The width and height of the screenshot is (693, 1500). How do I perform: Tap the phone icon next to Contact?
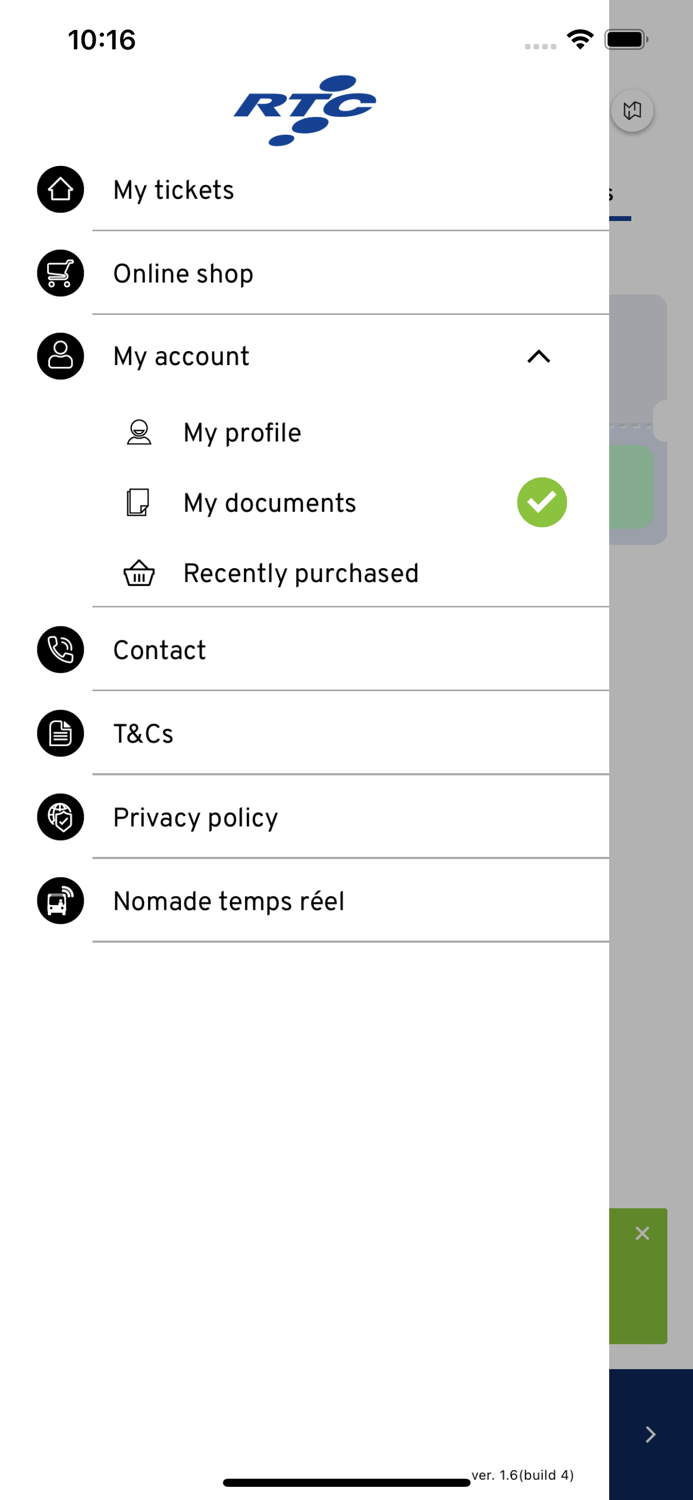click(x=60, y=650)
